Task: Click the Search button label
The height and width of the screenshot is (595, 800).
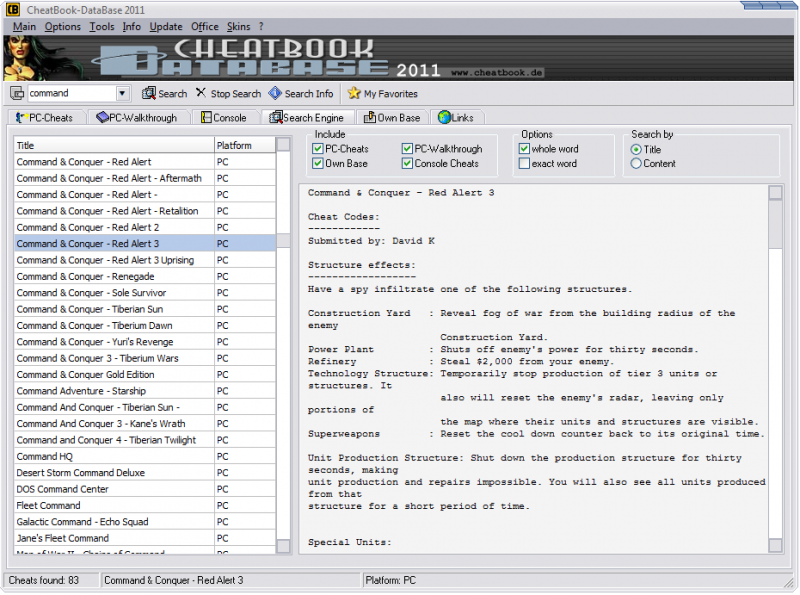Action: pos(173,94)
